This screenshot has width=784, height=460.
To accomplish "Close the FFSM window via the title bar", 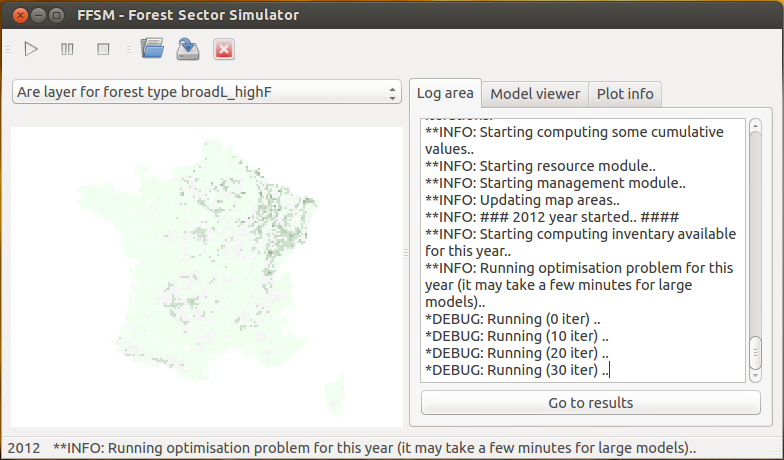I will point(20,16).
